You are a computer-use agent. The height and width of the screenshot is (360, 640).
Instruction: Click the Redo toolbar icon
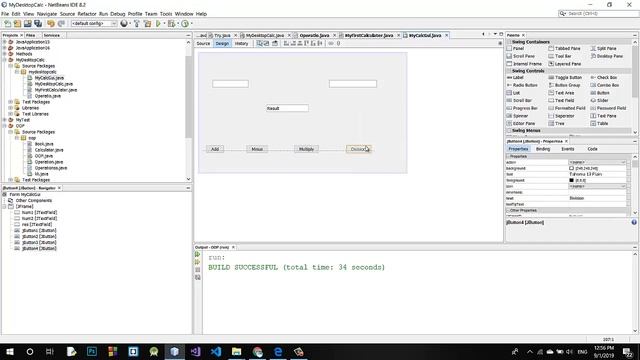pyautogui.click(x=61, y=24)
